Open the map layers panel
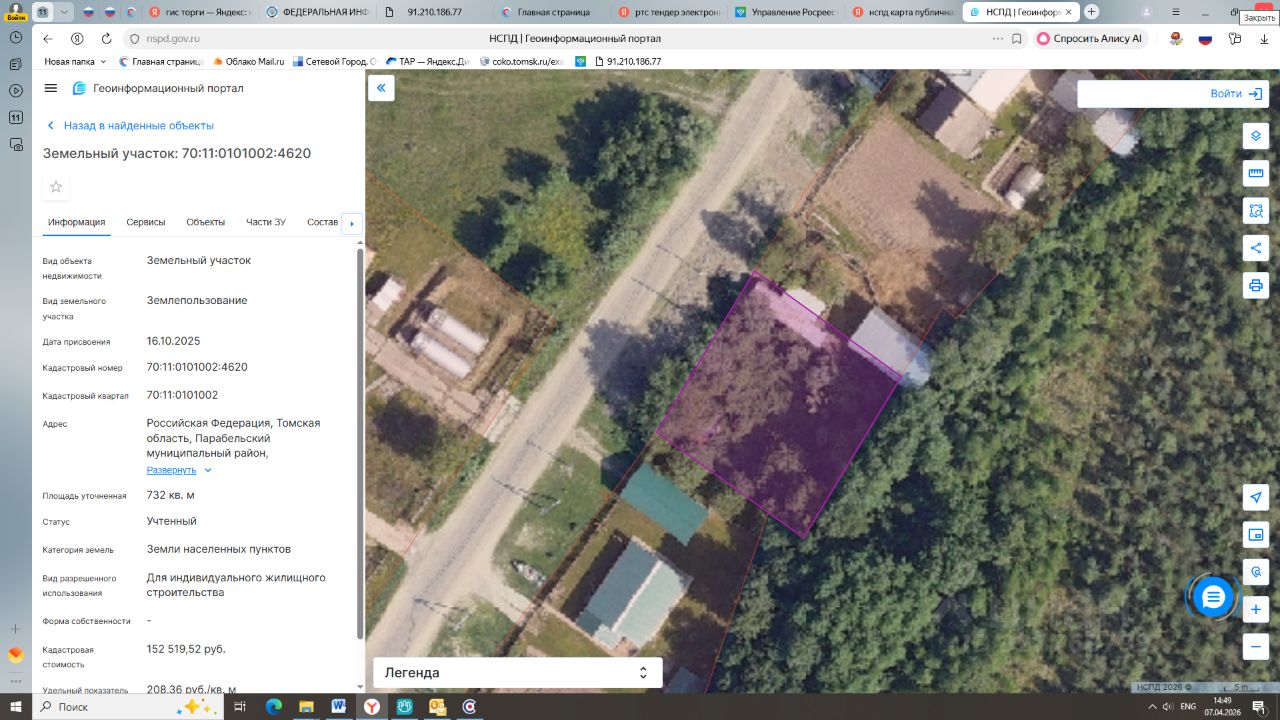This screenshot has width=1280, height=720. pos(1256,136)
